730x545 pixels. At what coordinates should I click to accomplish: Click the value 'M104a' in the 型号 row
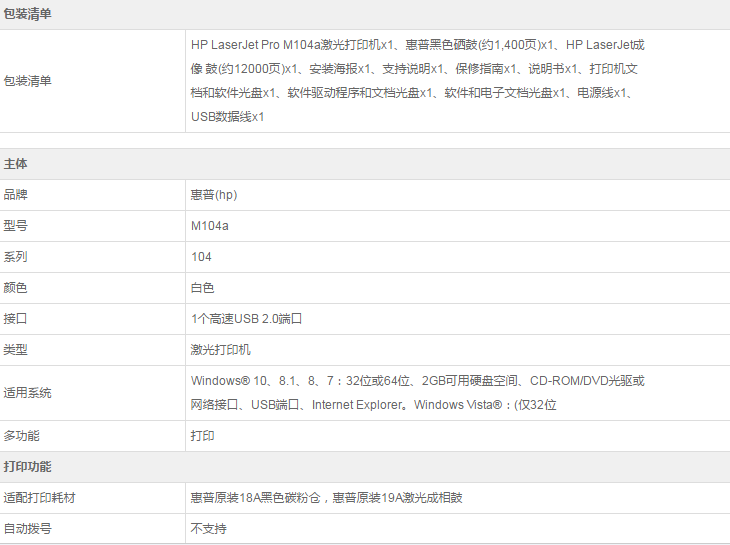coord(210,226)
